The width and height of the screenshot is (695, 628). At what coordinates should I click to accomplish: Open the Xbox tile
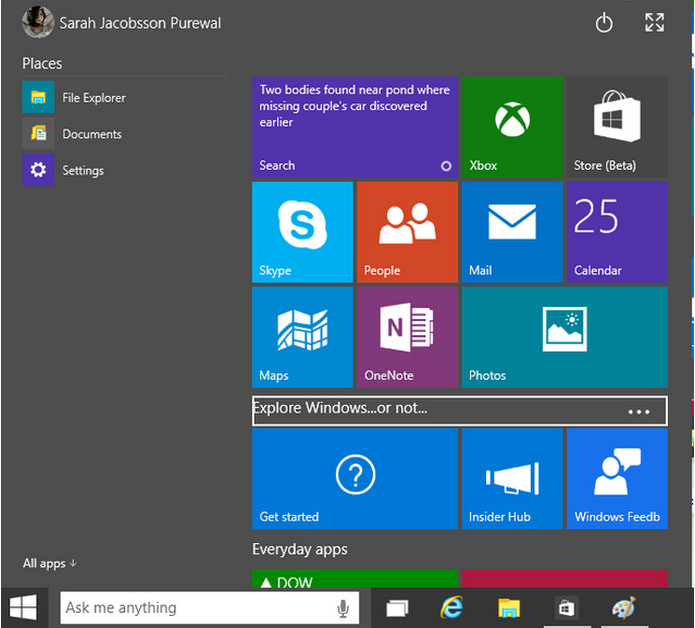[512, 127]
